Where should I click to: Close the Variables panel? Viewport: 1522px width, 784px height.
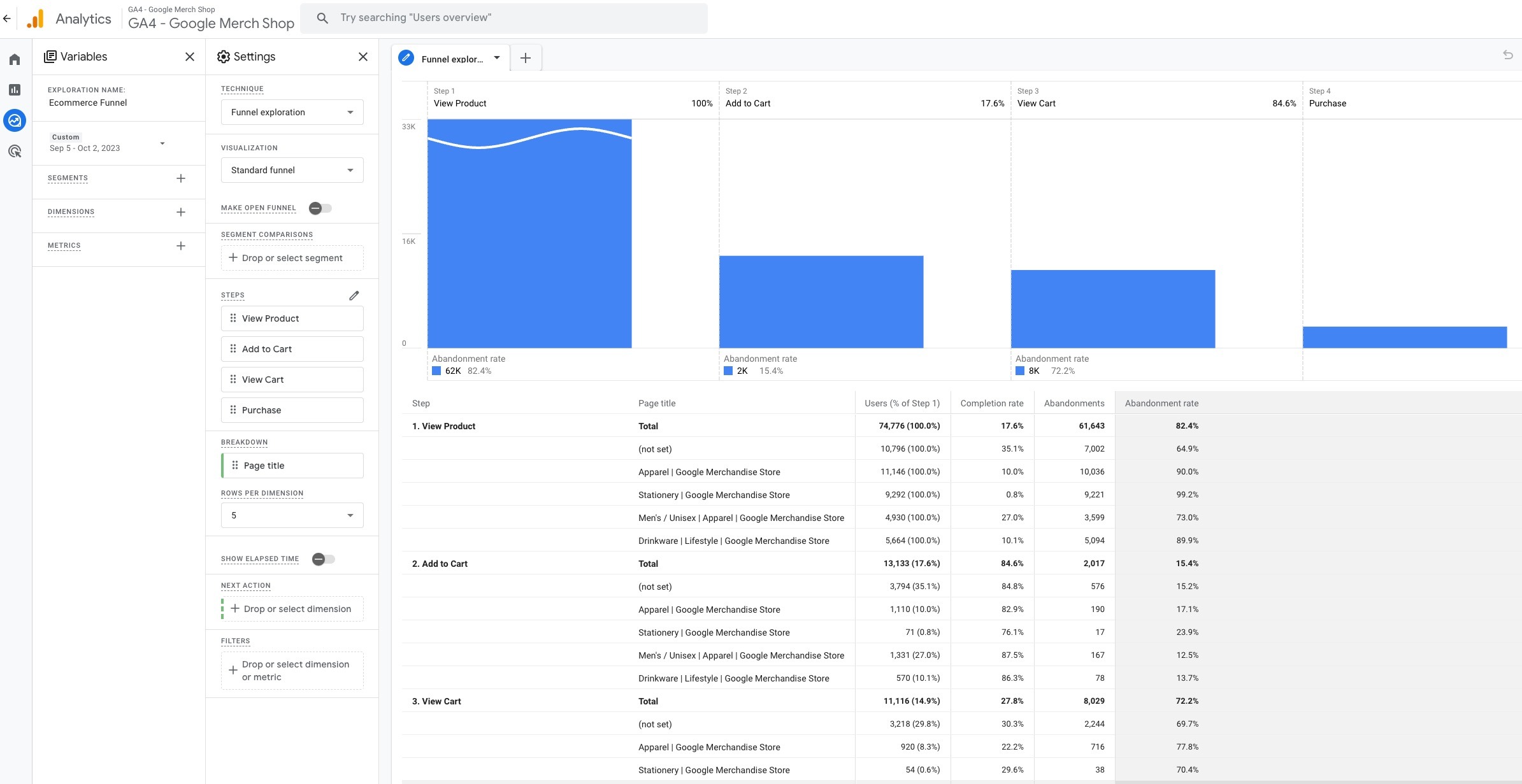(x=190, y=57)
